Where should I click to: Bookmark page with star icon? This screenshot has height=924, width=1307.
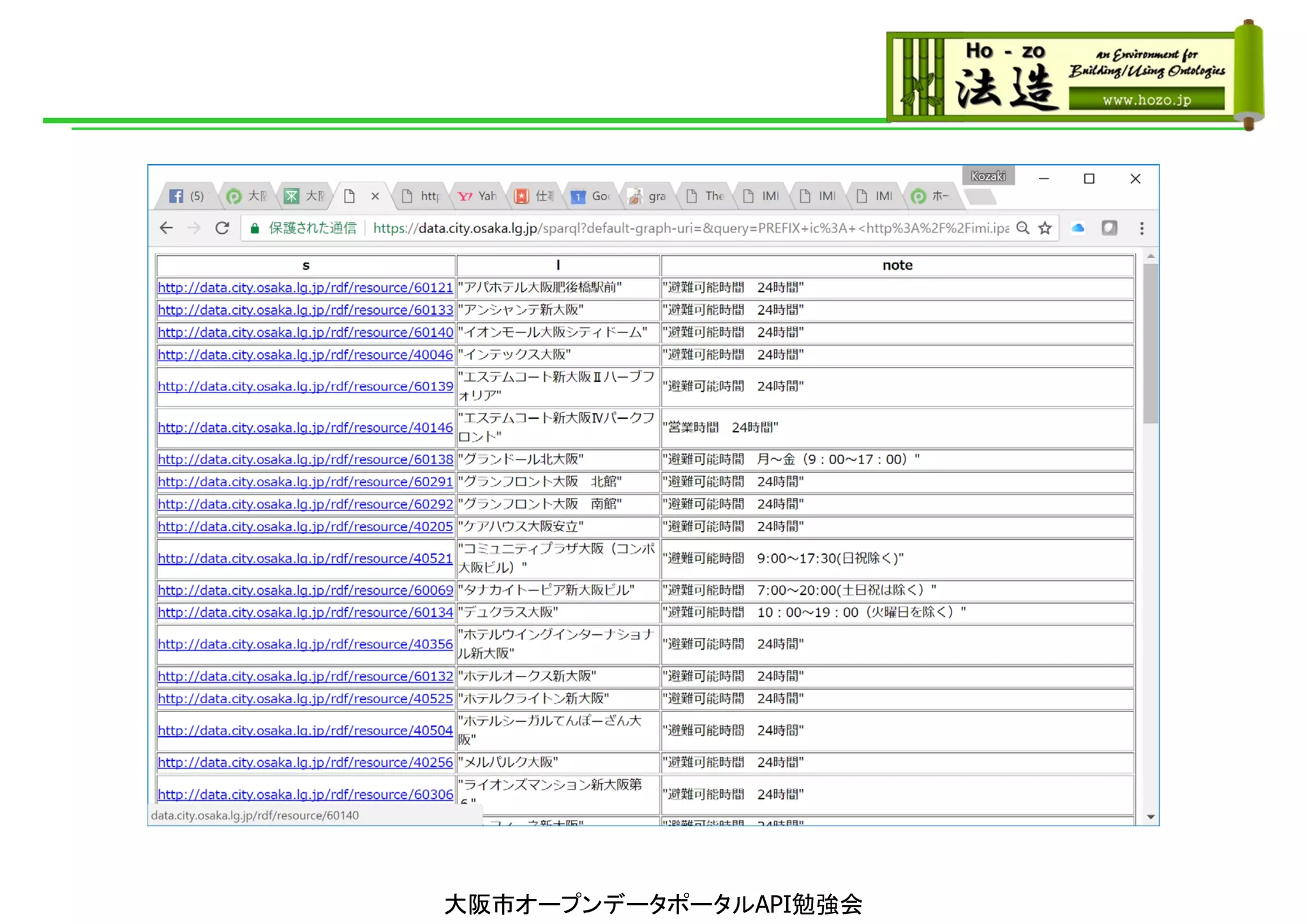(x=1045, y=228)
